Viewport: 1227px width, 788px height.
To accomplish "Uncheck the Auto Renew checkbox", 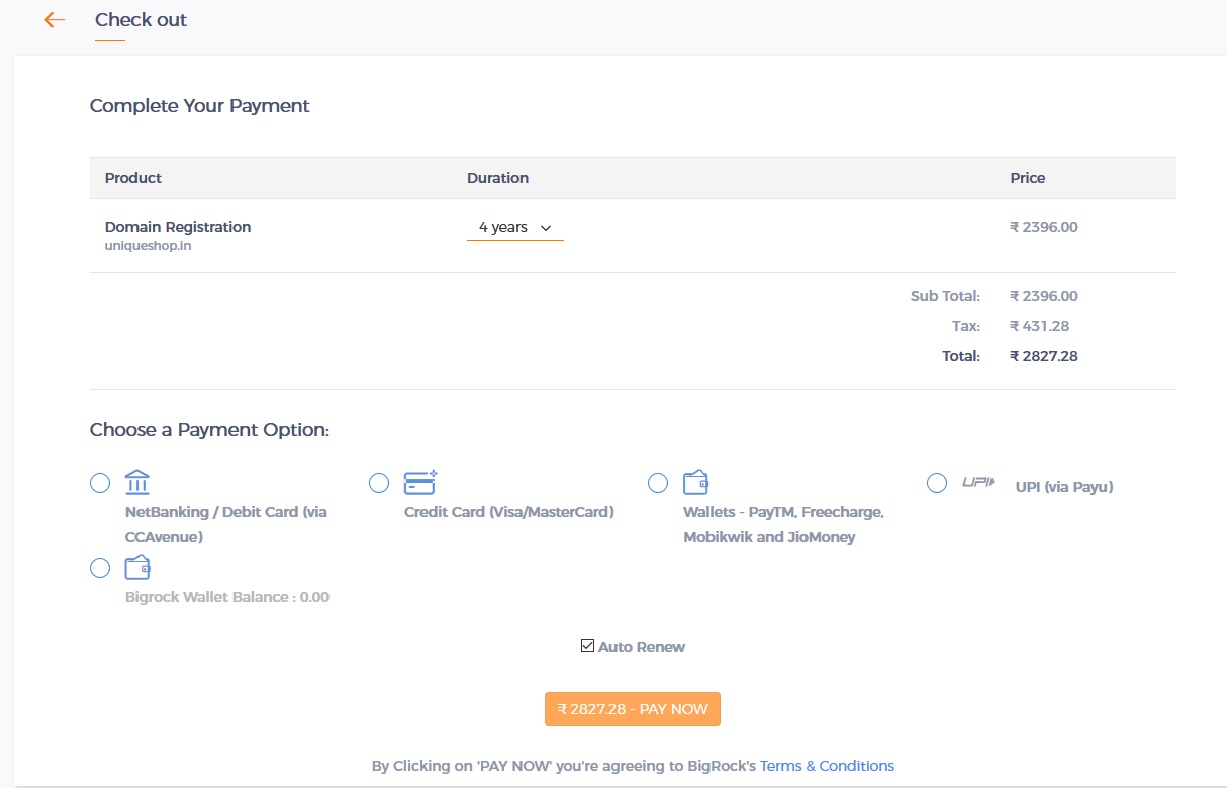I will pos(588,646).
